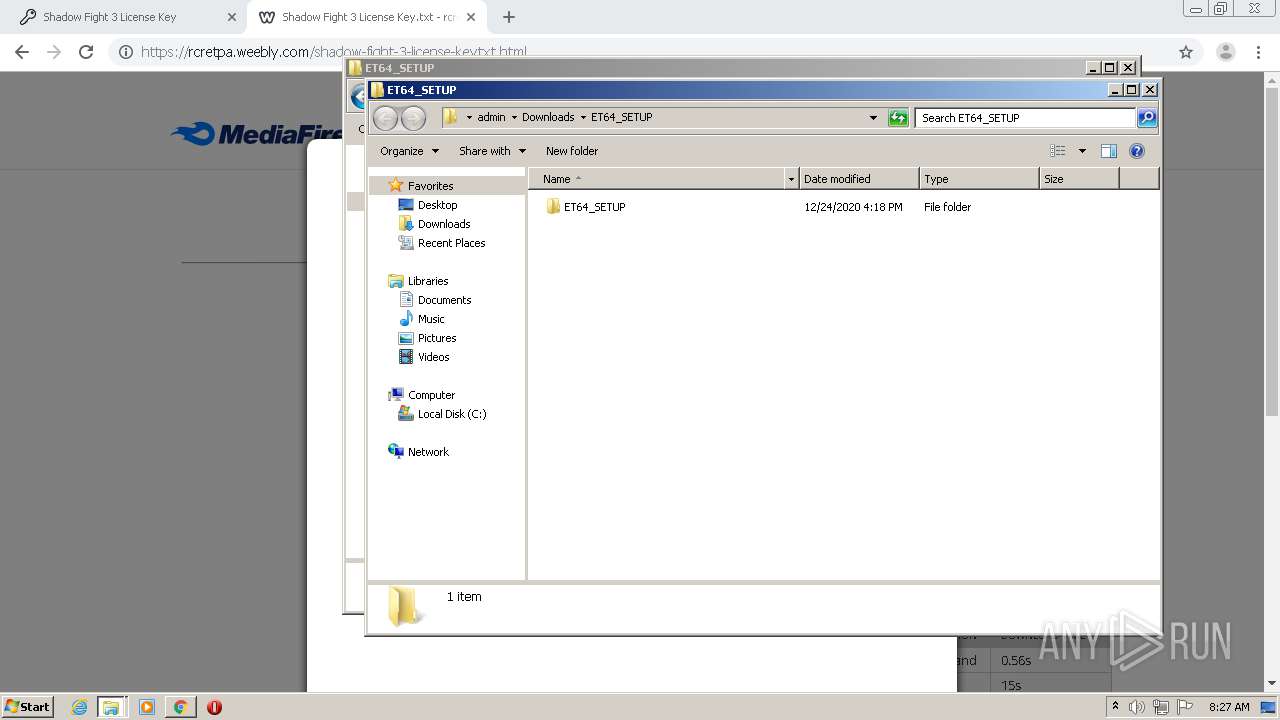Click Chrome address bar URL
This screenshot has height=720, width=1280.
pos(334,52)
